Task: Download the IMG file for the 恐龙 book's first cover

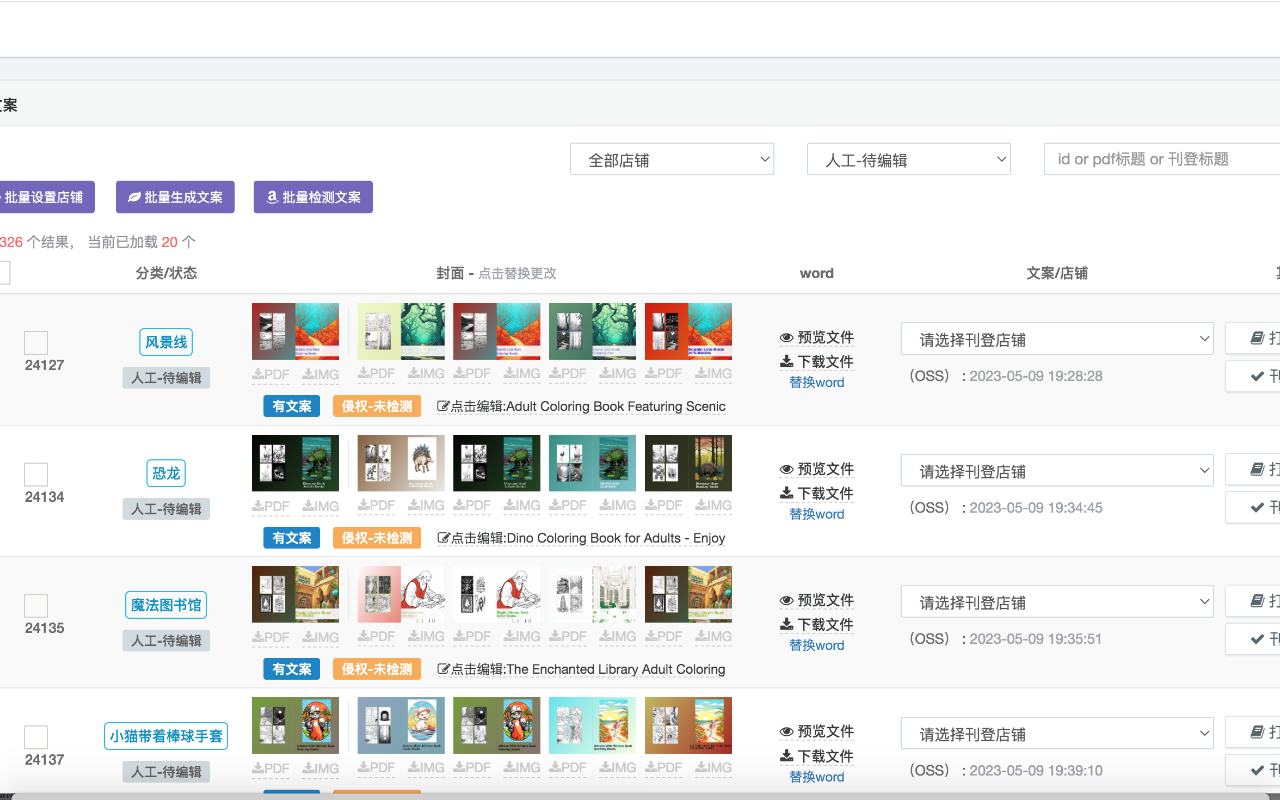Action: click(x=320, y=505)
